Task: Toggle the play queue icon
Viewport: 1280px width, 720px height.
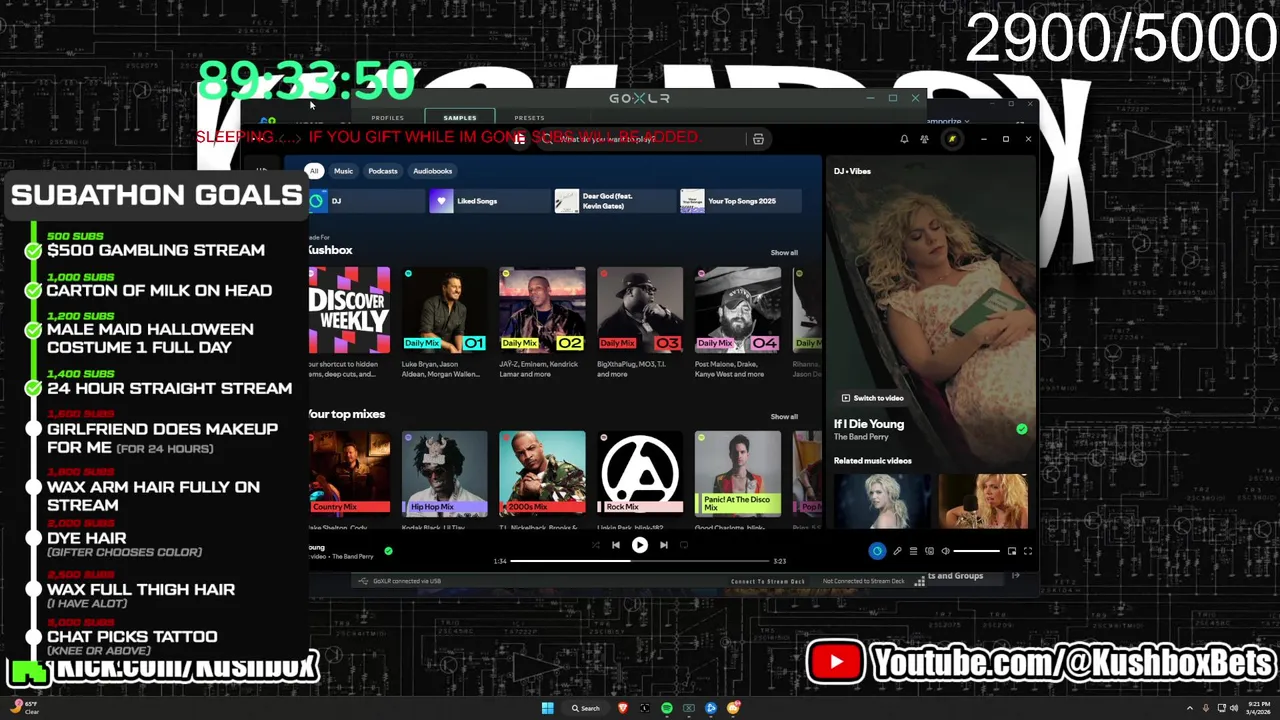Action: (913, 551)
